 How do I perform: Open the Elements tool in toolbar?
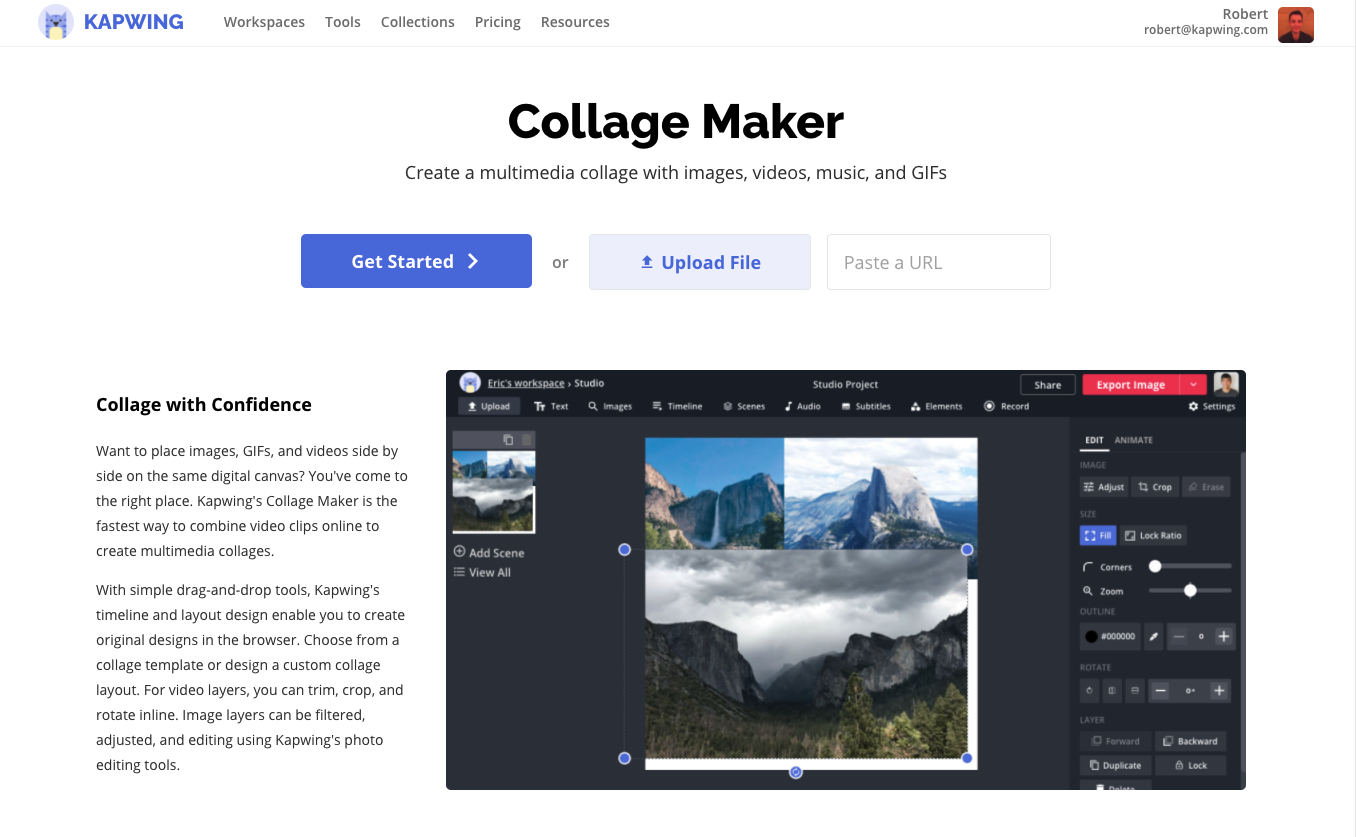936,406
